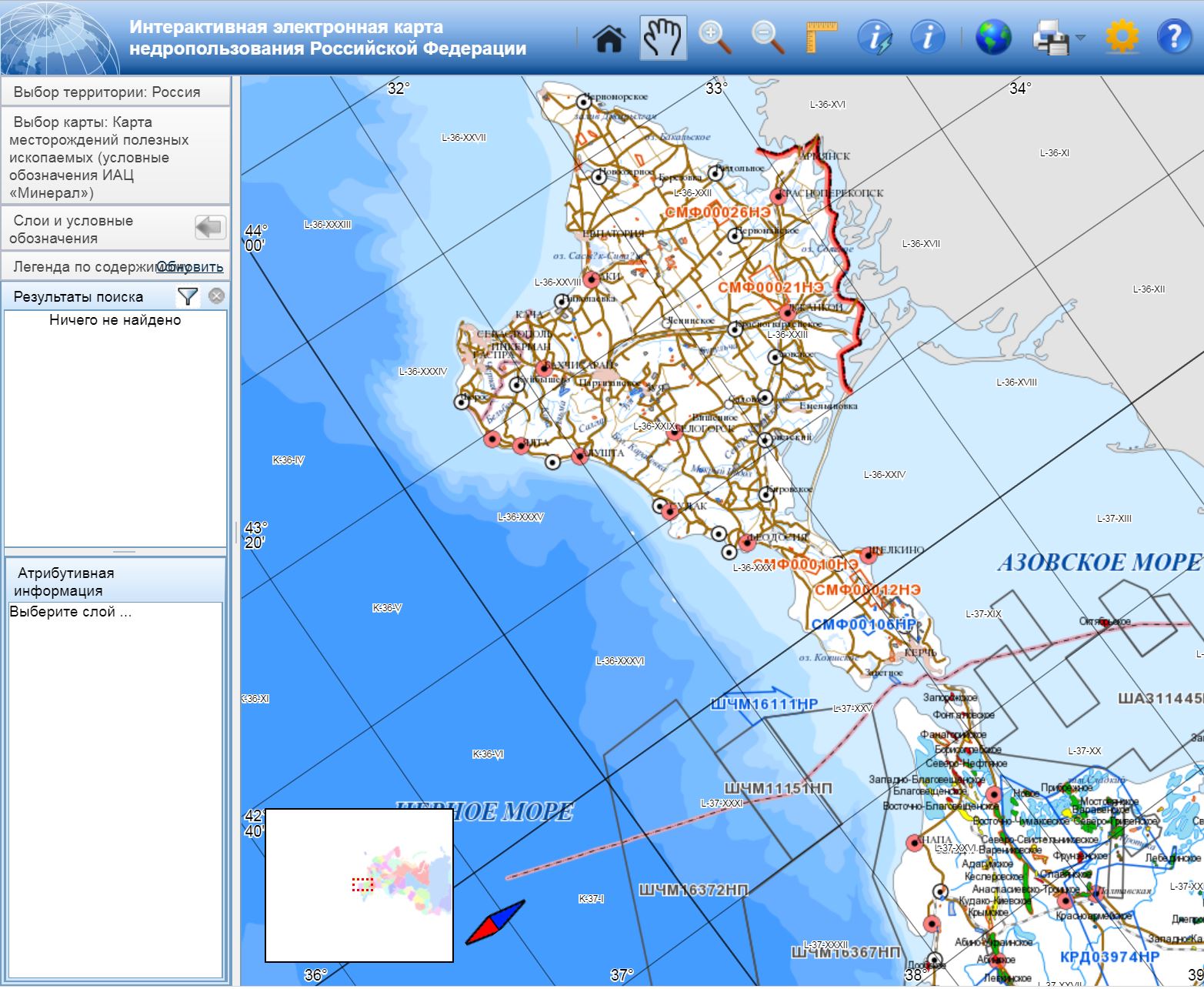This screenshot has width=1204, height=989.
Task: Select the plain info identify tool
Action: click(927, 38)
